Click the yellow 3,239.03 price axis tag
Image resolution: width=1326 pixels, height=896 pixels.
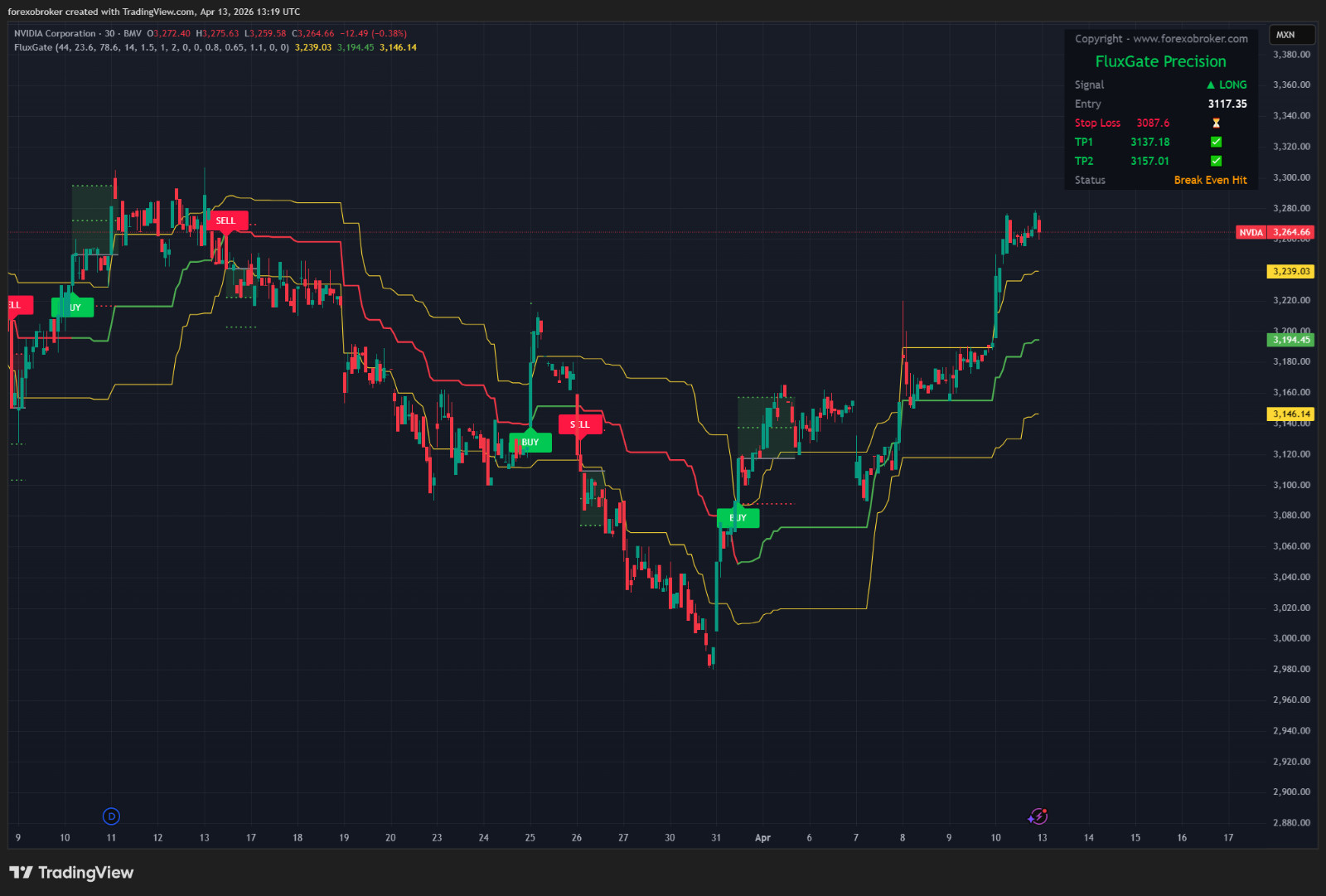click(x=1290, y=271)
